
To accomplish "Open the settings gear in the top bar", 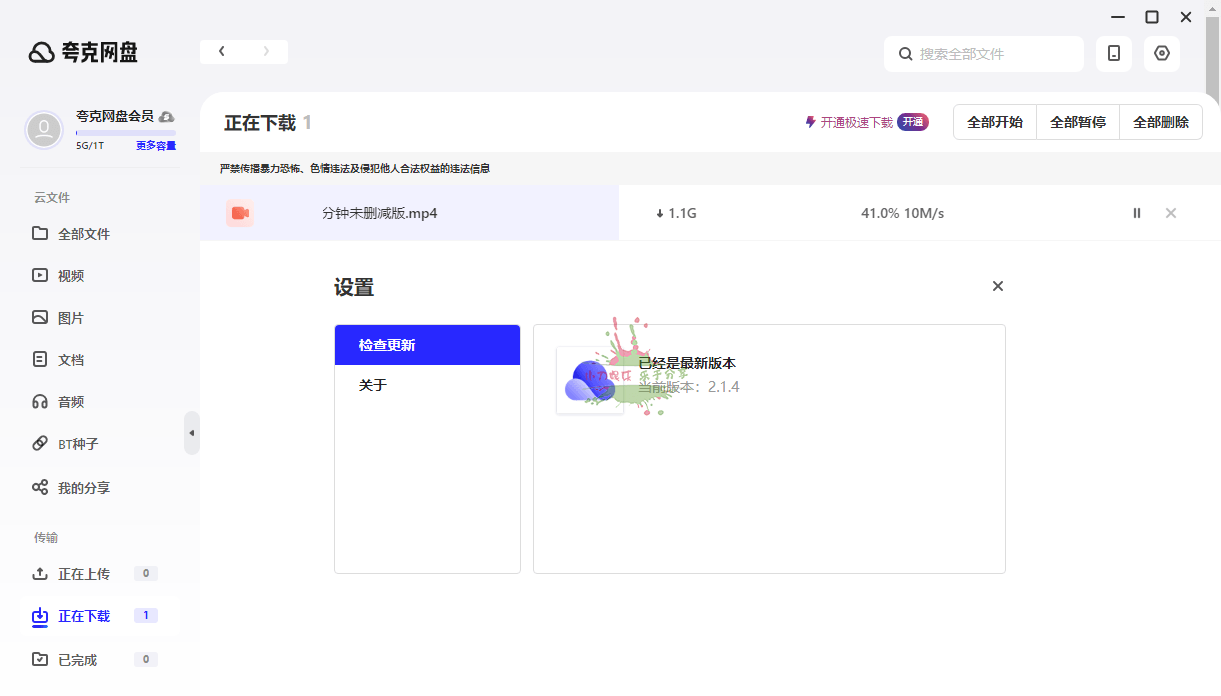I will tap(1161, 53).
